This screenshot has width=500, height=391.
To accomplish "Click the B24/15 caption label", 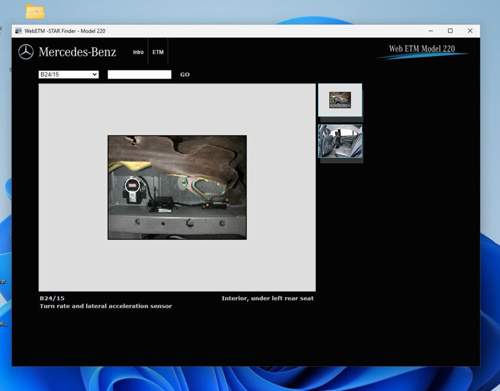I will coord(52,298).
